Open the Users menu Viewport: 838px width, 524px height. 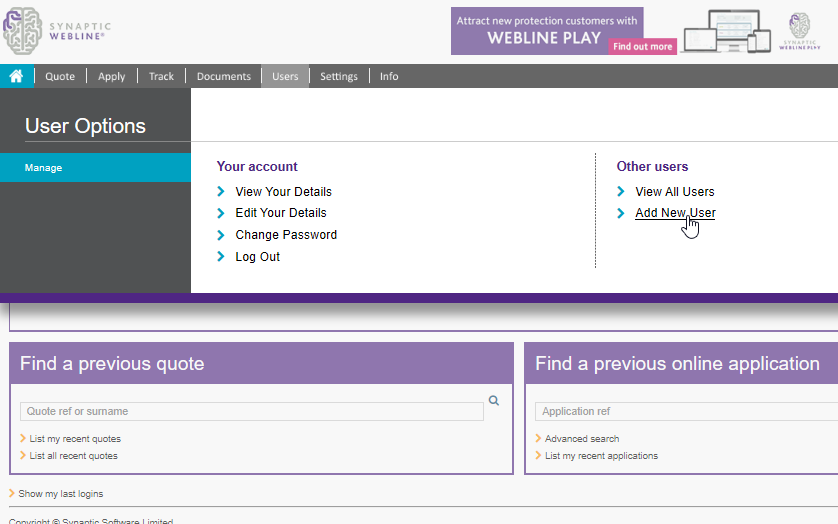click(285, 76)
